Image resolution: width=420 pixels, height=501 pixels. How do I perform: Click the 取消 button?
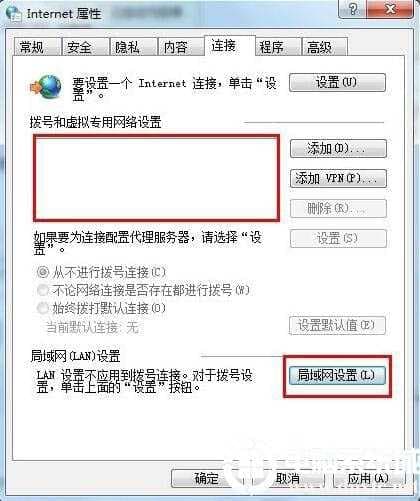point(288,479)
